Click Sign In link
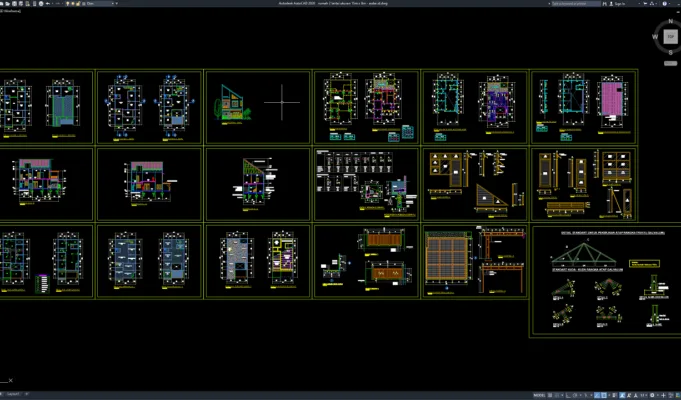The image size is (681, 400). pos(620,3)
